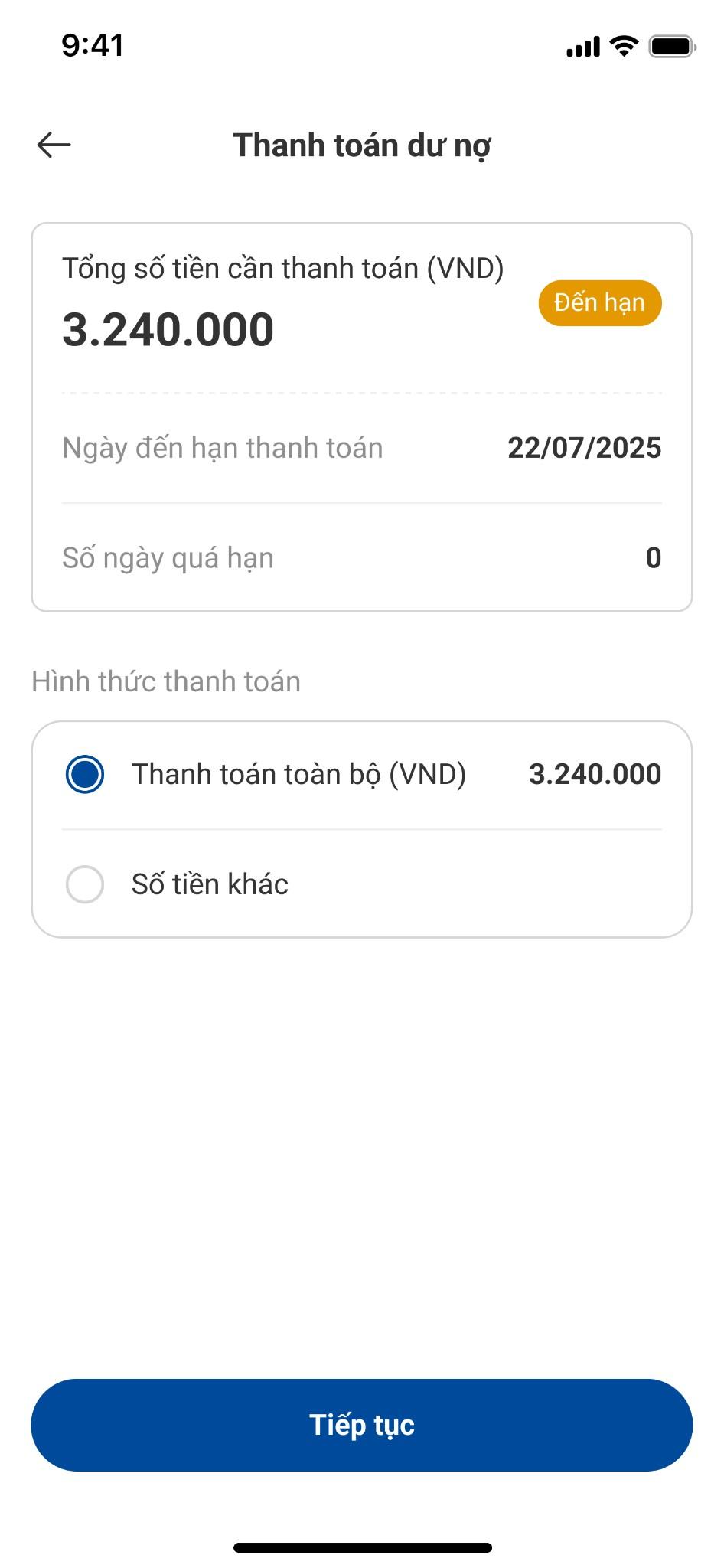Tap the cellular signal strength icon
This screenshot has width=724, height=1568.
[x=583, y=47]
